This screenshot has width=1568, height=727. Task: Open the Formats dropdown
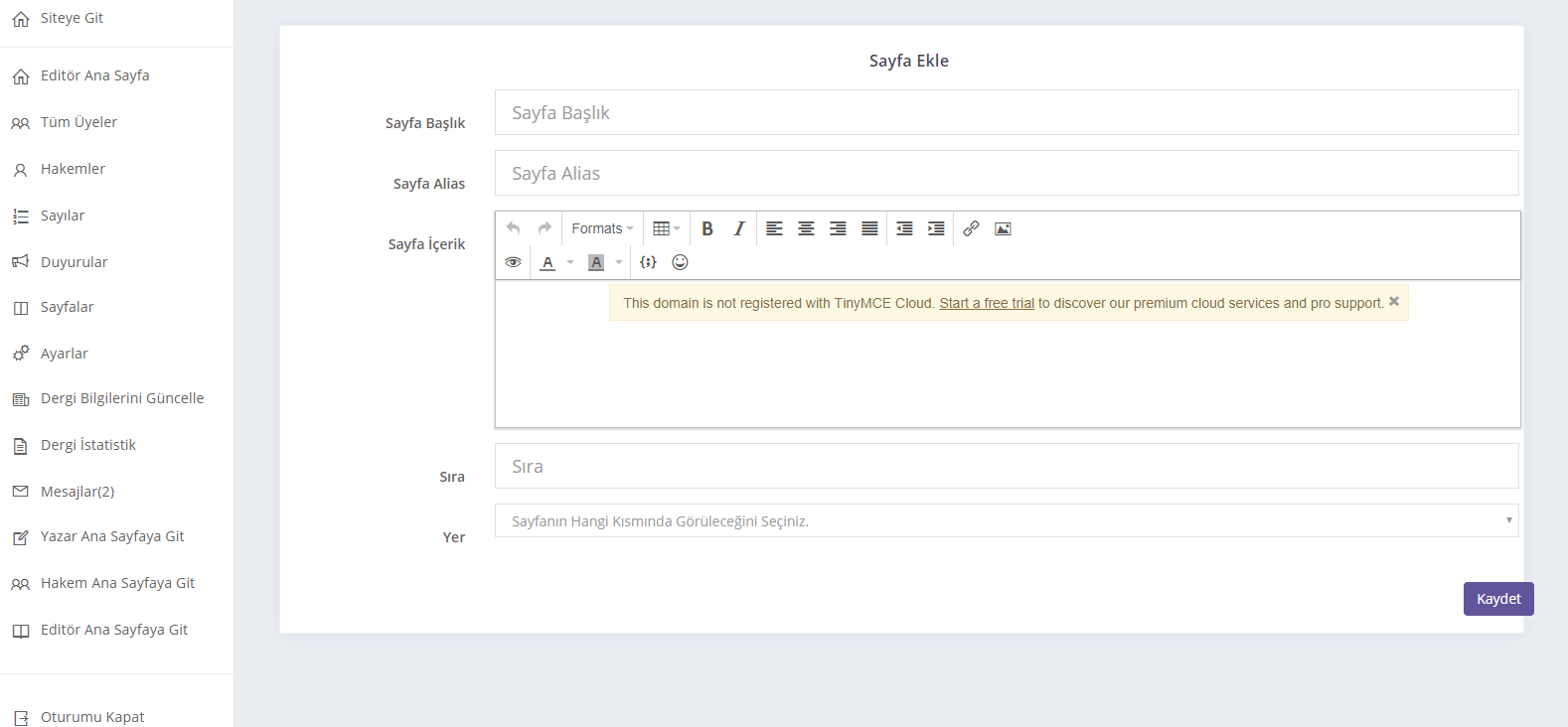pyautogui.click(x=602, y=228)
